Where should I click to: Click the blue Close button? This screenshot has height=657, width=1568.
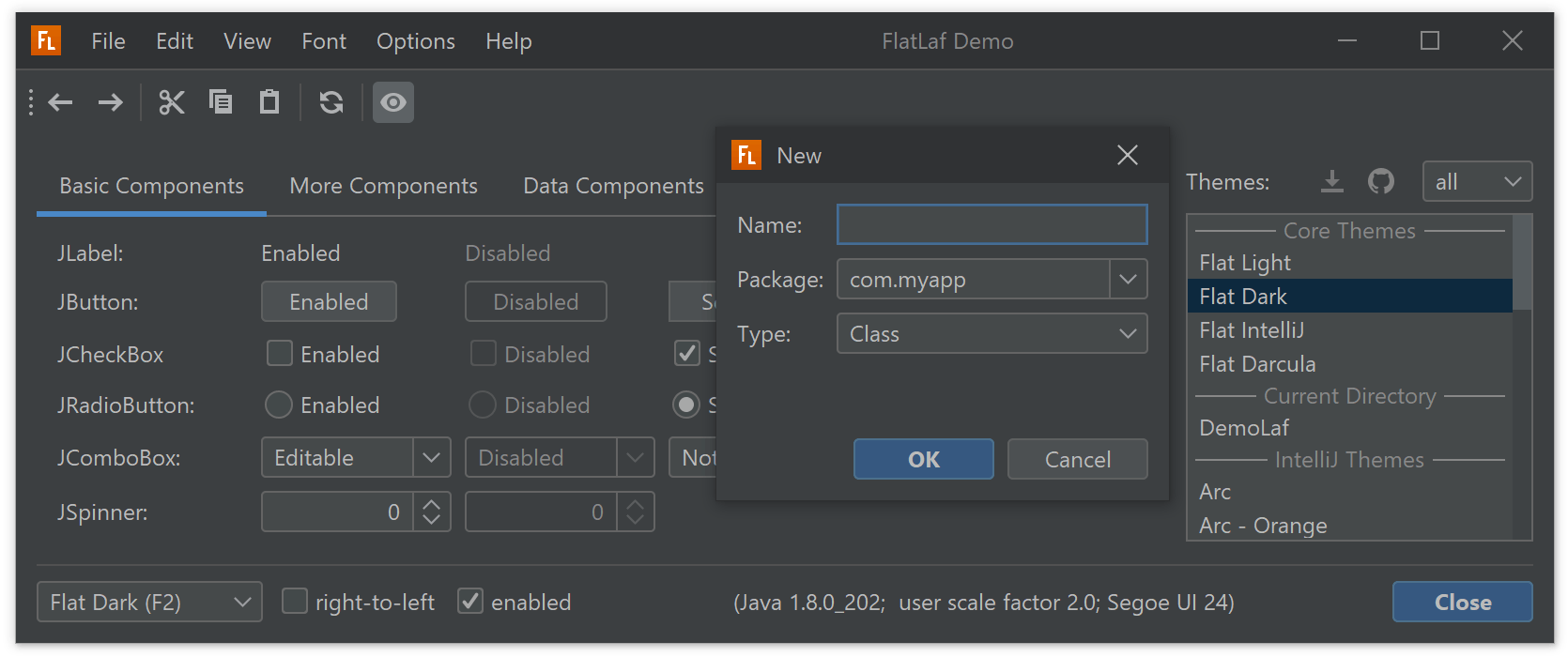(1463, 602)
